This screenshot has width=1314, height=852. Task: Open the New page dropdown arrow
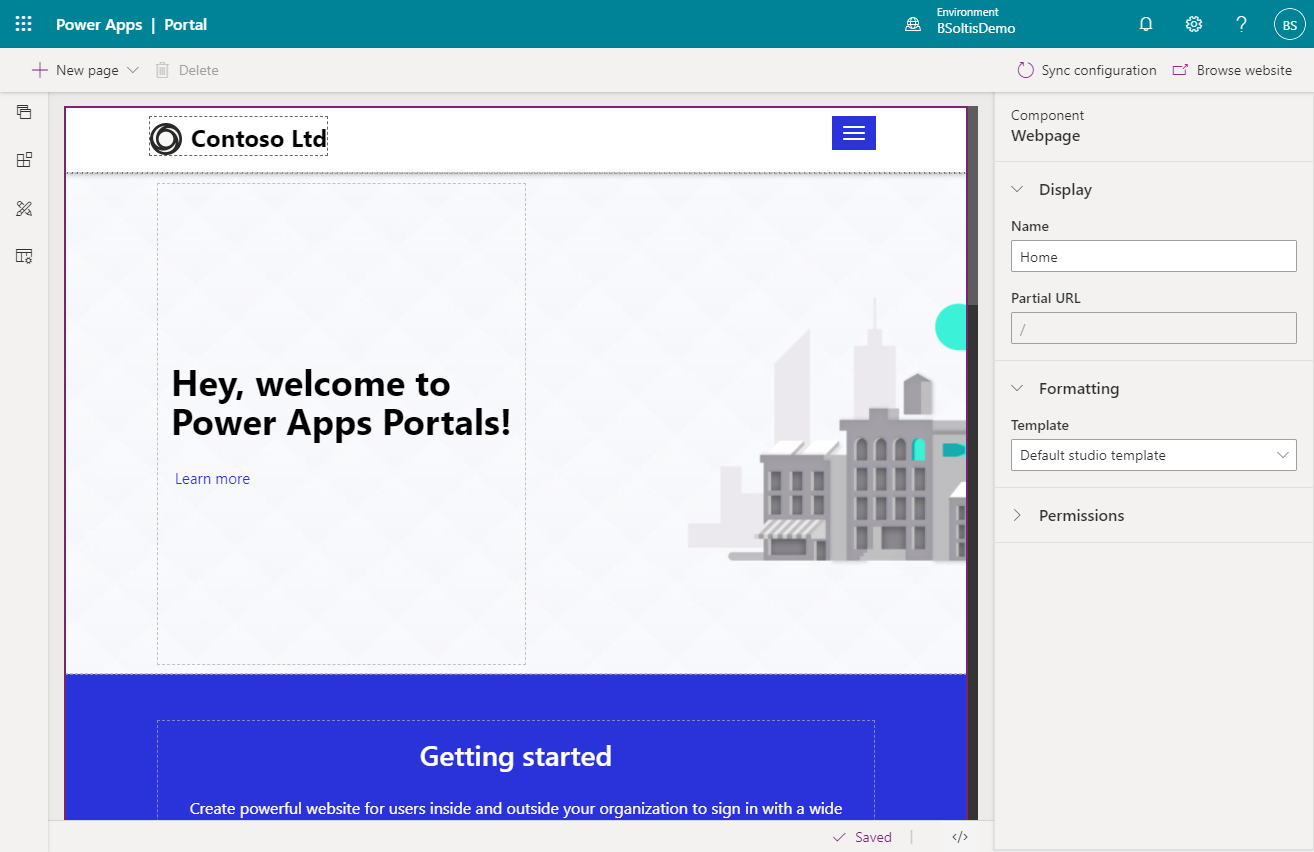point(133,70)
